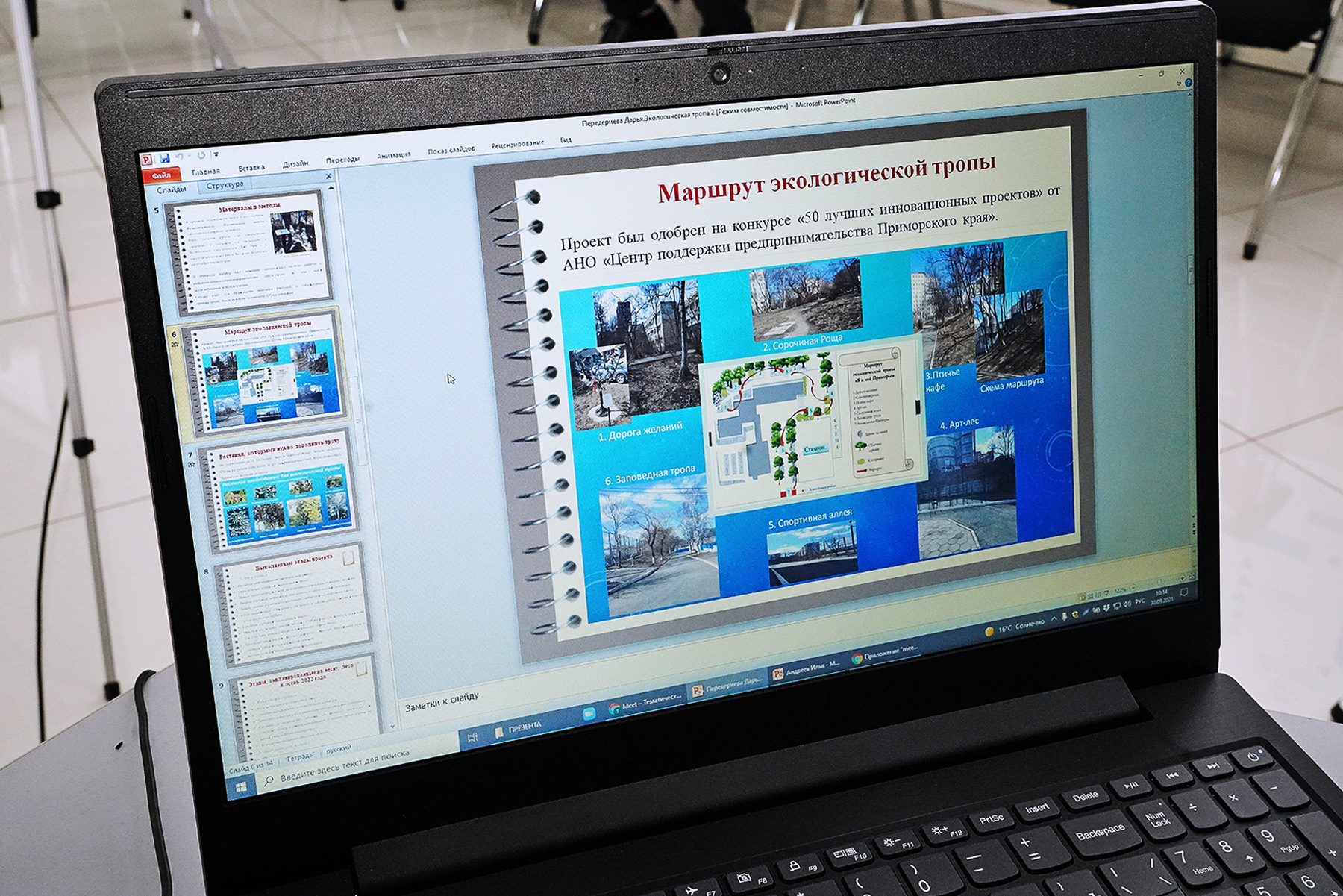Click the zoom slider handle
Screen dimensions: 1343x896
[x=1159, y=583]
